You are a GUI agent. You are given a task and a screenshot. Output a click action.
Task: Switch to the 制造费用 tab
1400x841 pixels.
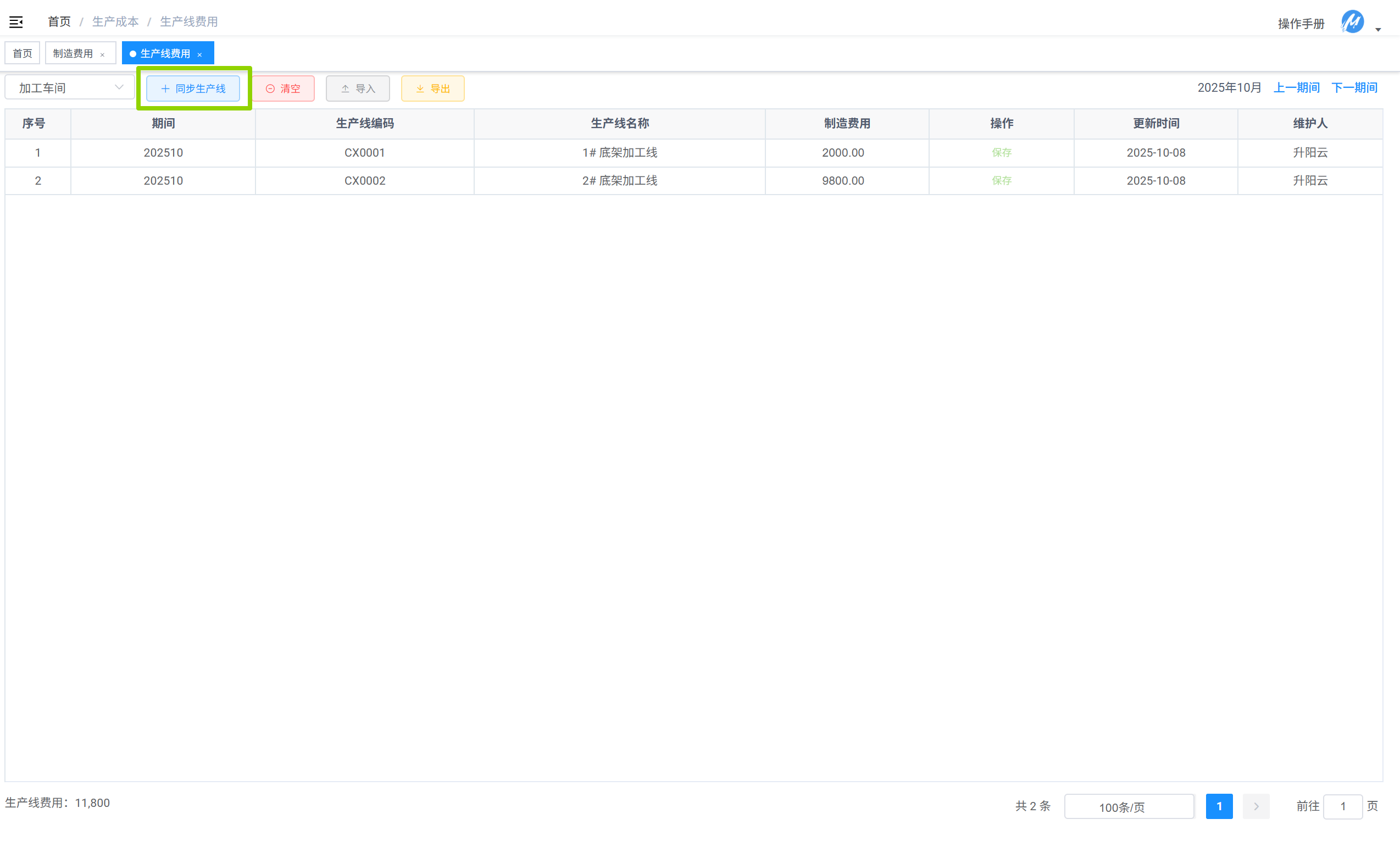pos(73,53)
